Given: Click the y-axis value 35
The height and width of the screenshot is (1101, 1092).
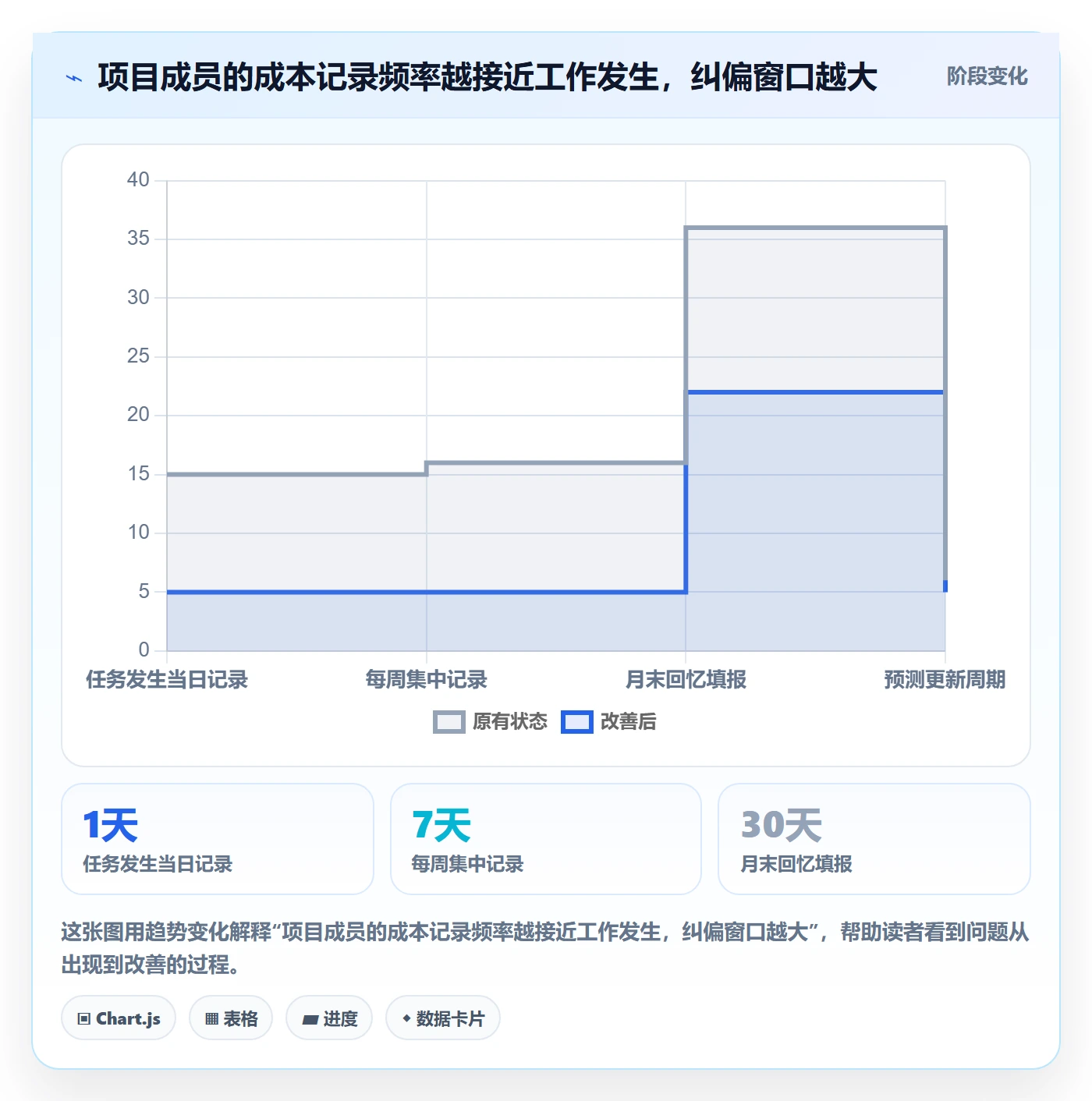Looking at the screenshot, I should point(138,239).
